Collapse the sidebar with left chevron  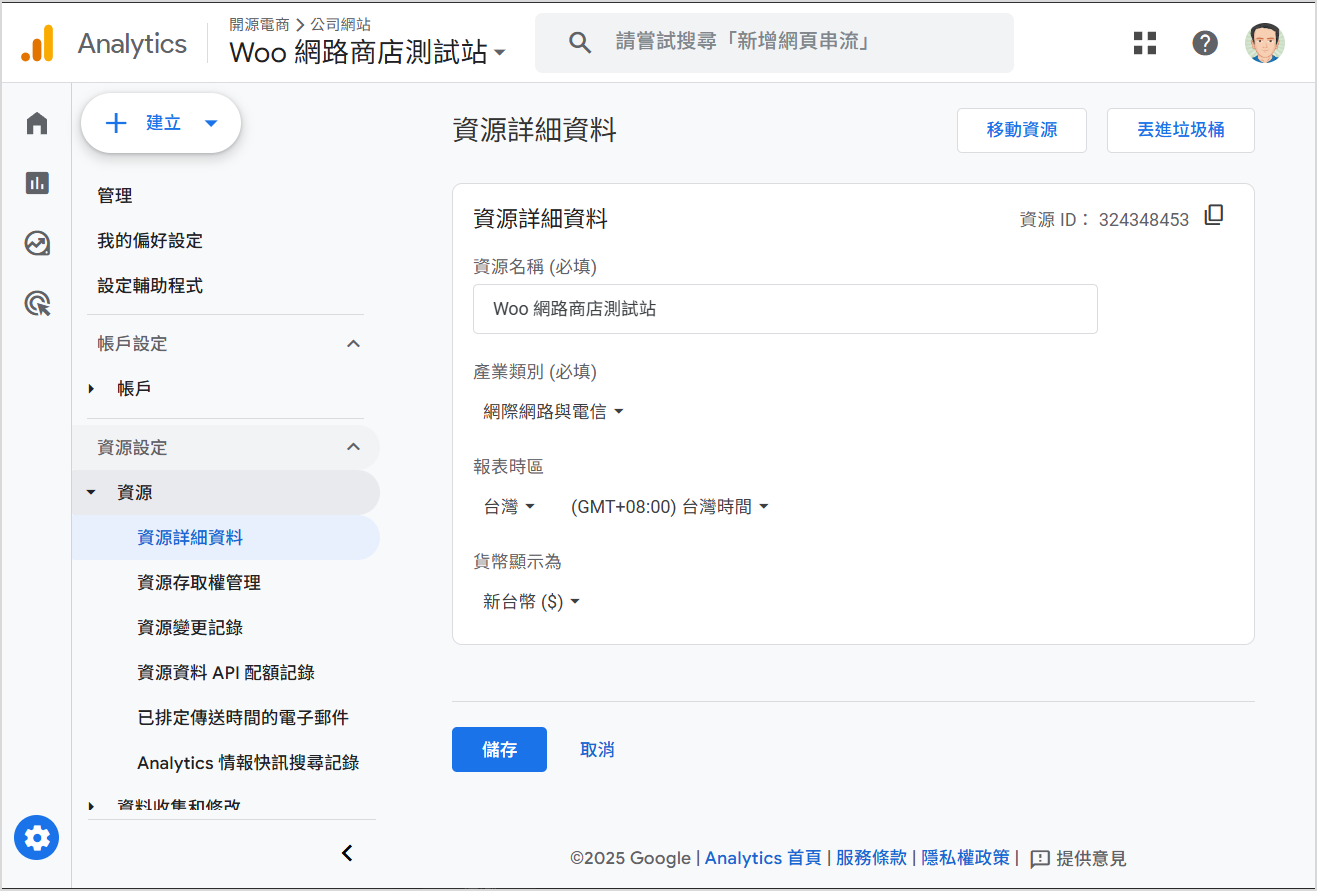click(x=347, y=853)
